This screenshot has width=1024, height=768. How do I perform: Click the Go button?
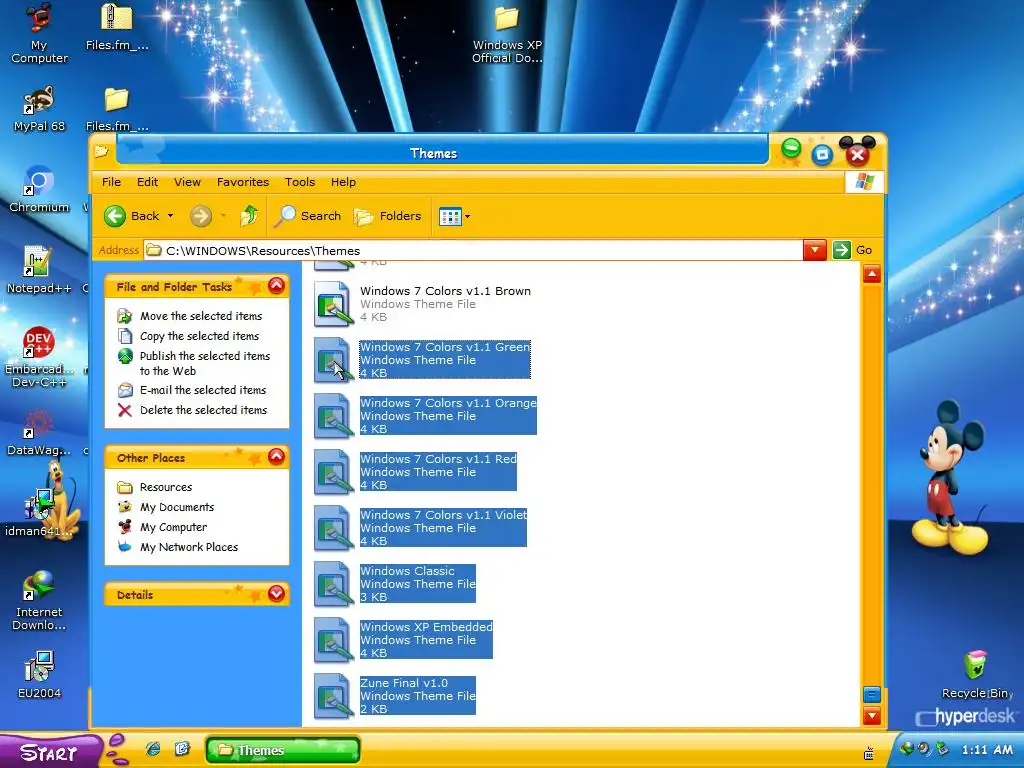[852, 250]
